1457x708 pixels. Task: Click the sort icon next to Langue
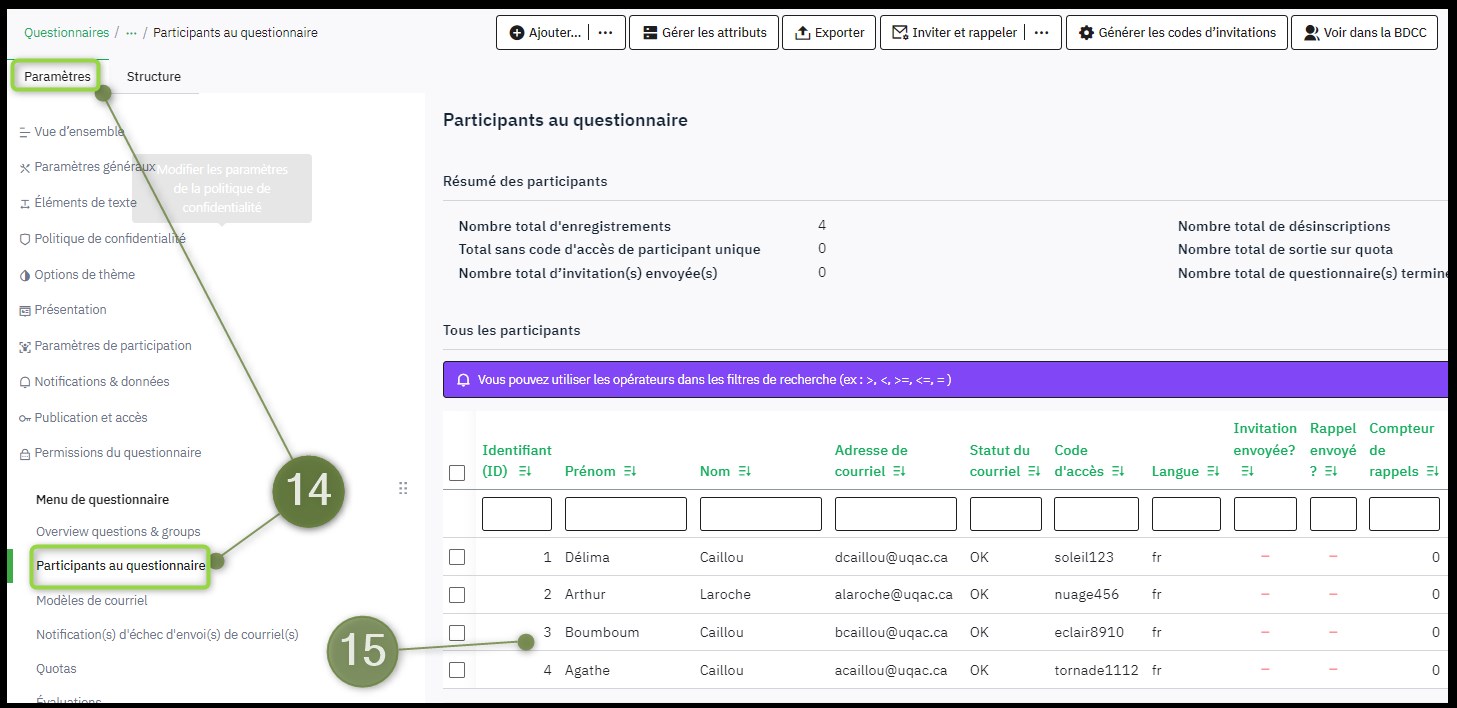click(x=1213, y=471)
